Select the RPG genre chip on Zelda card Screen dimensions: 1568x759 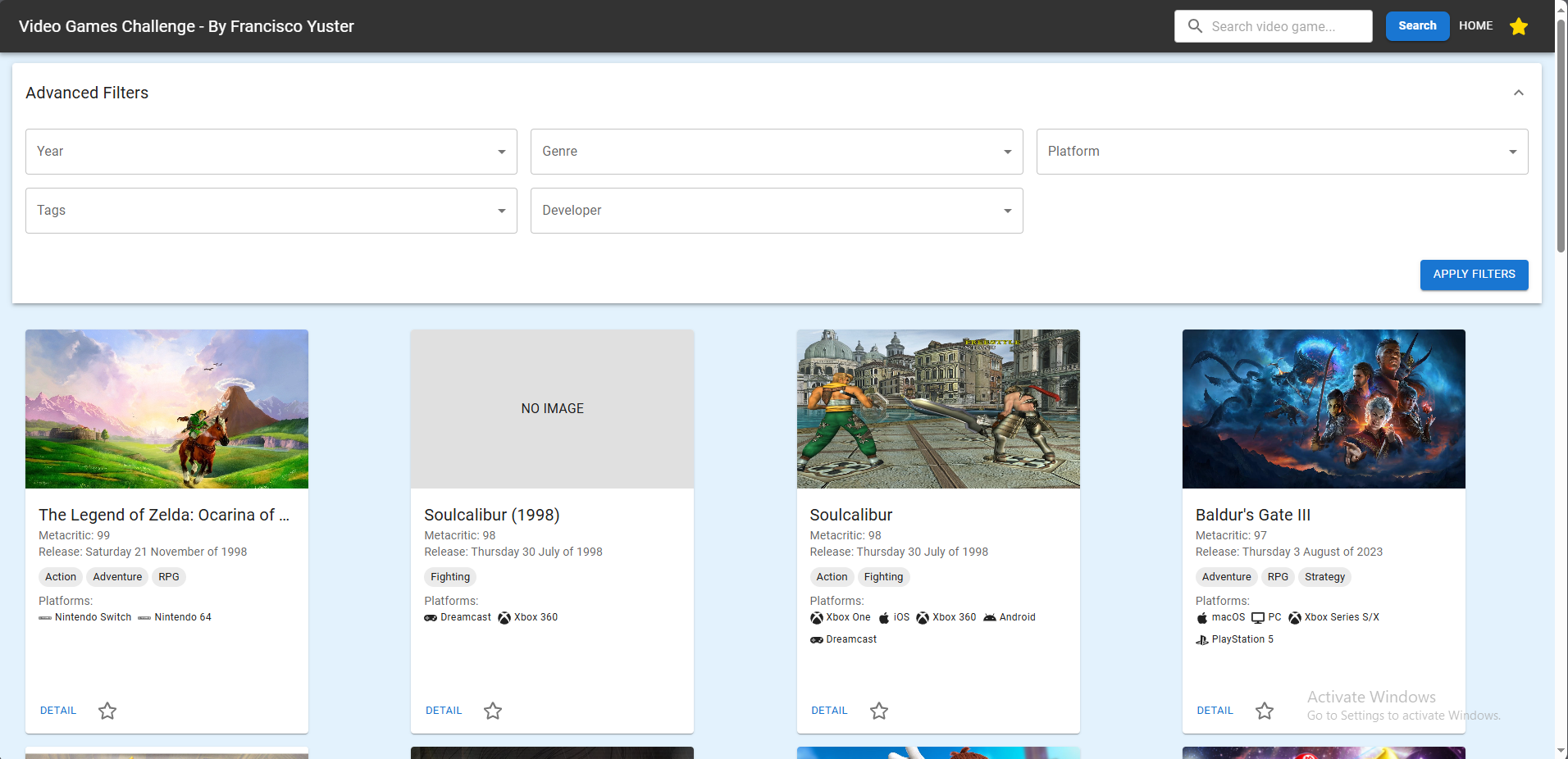169,577
